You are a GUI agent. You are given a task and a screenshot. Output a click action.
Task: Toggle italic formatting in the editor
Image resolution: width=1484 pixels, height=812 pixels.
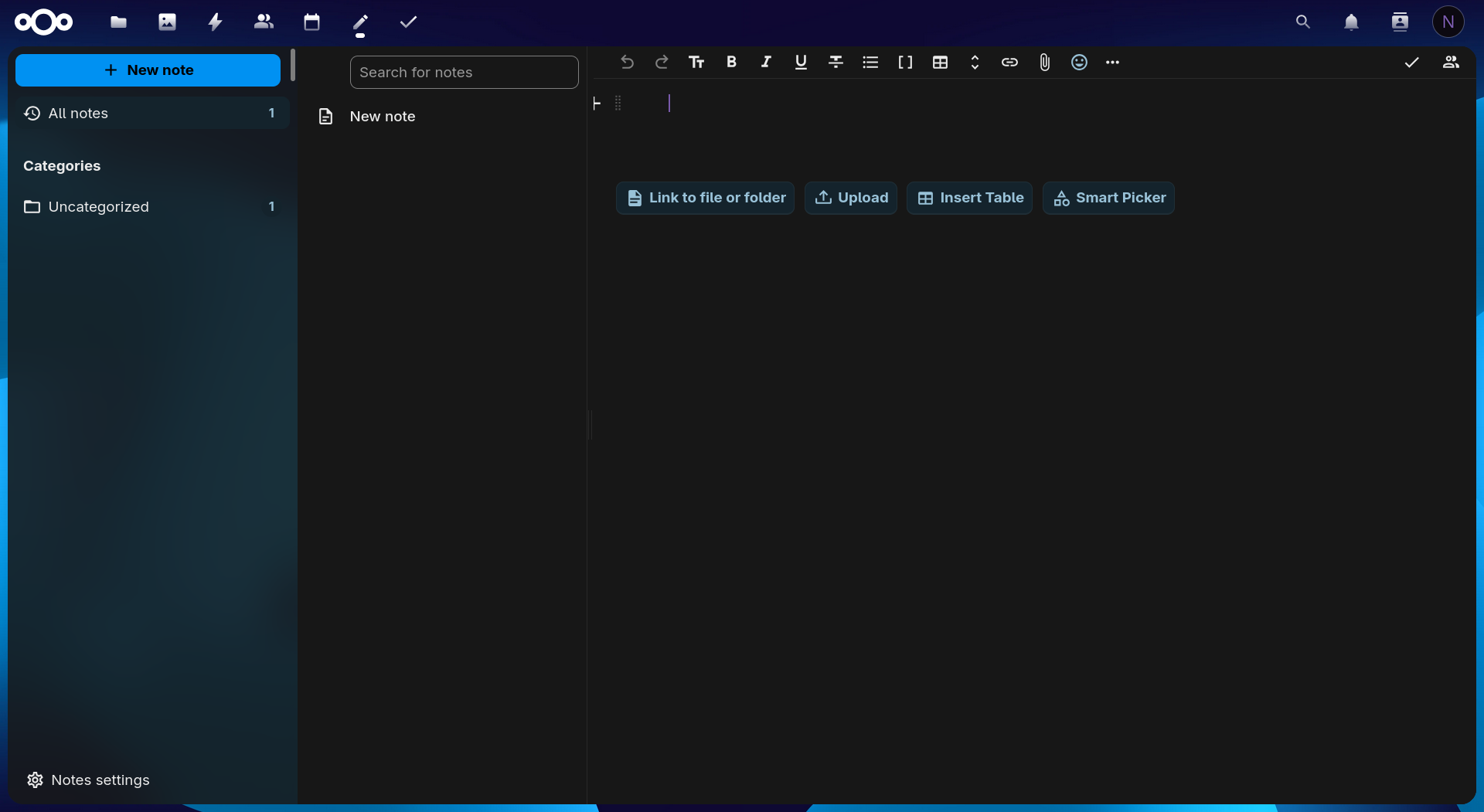(x=766, y=63)
